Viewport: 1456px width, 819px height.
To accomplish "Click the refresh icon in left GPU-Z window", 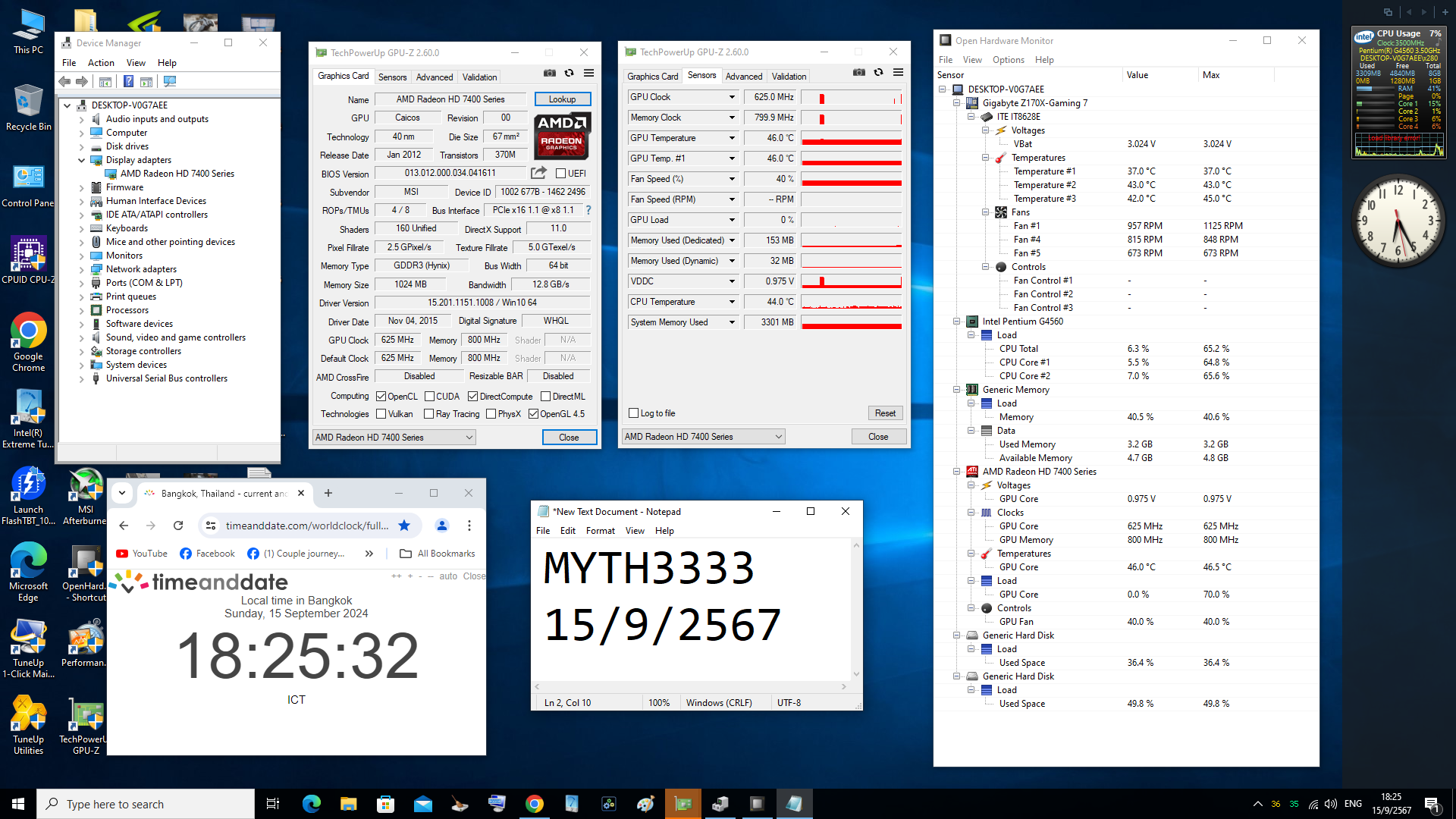I will [570, 74].
